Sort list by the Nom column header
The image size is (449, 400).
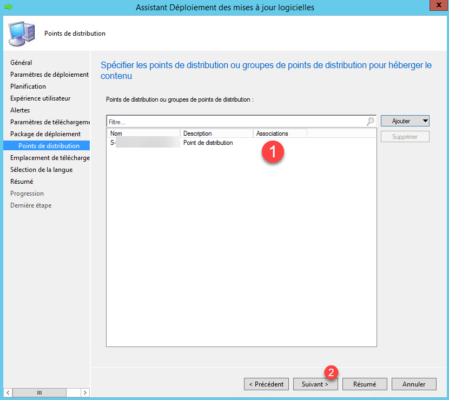[144, 133]
